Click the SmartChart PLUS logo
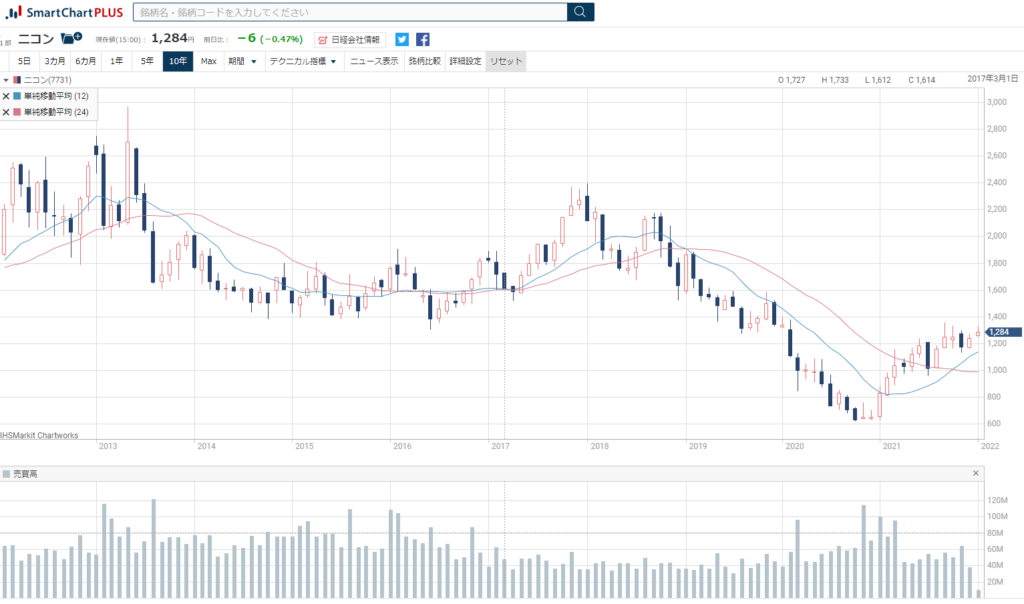The width and height of the screenshot is (1024, 604). 64,12
